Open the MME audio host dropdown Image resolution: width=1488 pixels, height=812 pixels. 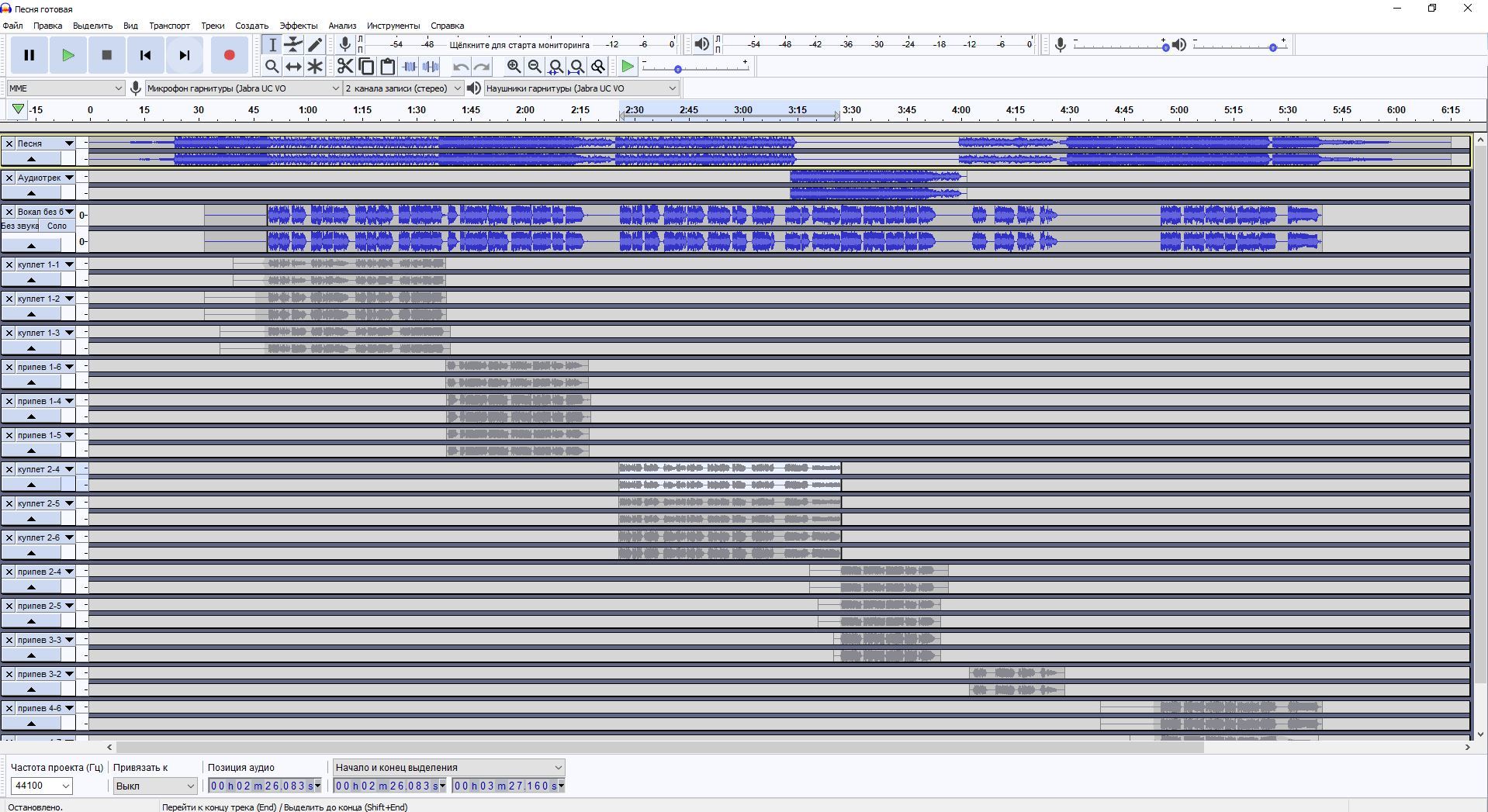click(x=65, y=88)
